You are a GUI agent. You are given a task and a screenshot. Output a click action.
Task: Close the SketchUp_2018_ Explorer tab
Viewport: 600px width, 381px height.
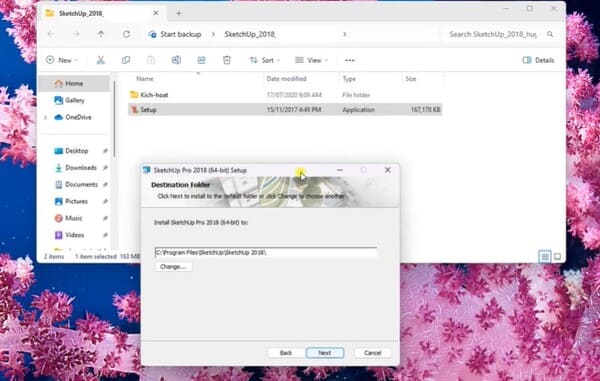(156, 13)
